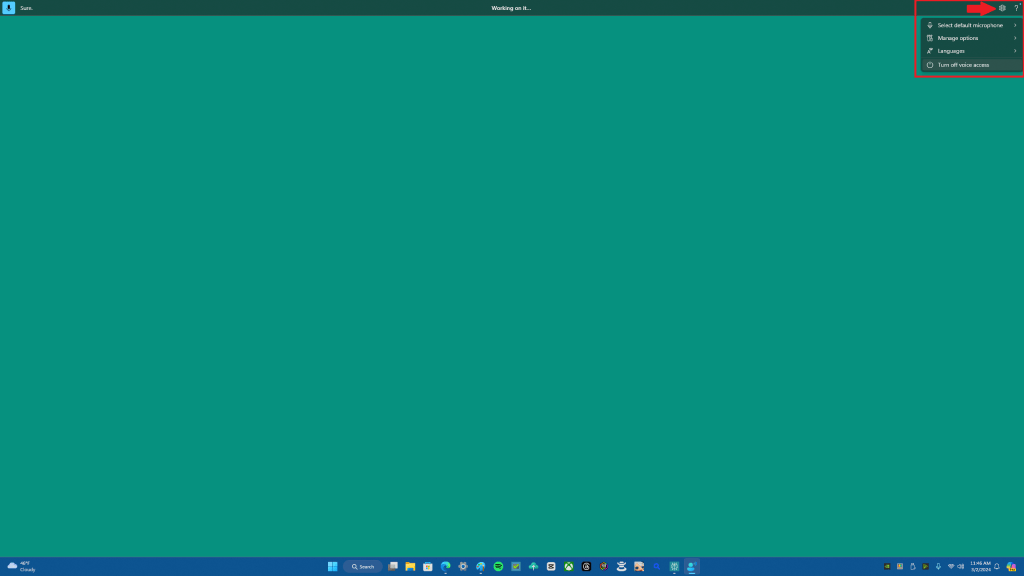
Task: Expand the Languages submenu
Action: point(971,51)
